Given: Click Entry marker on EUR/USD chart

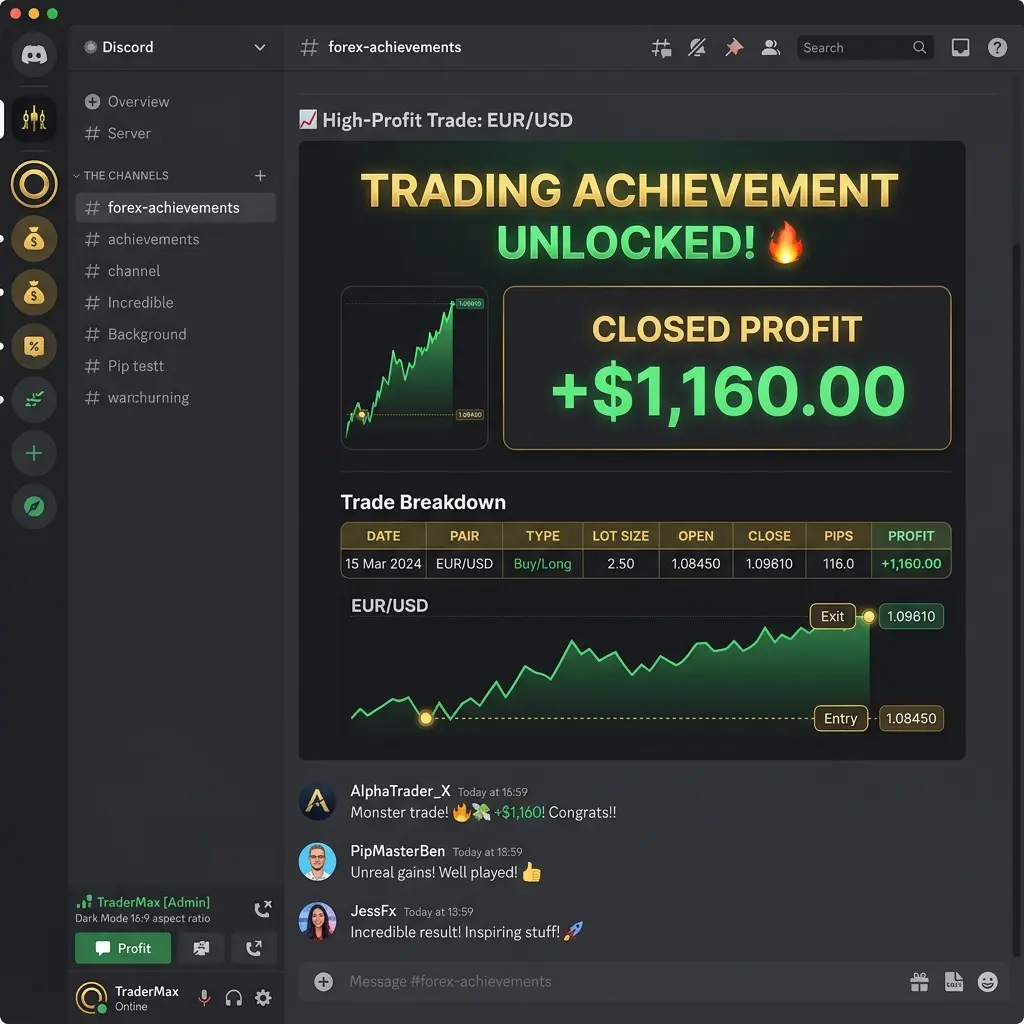Looking at the screenshot, I should click(x=840, y=718).
